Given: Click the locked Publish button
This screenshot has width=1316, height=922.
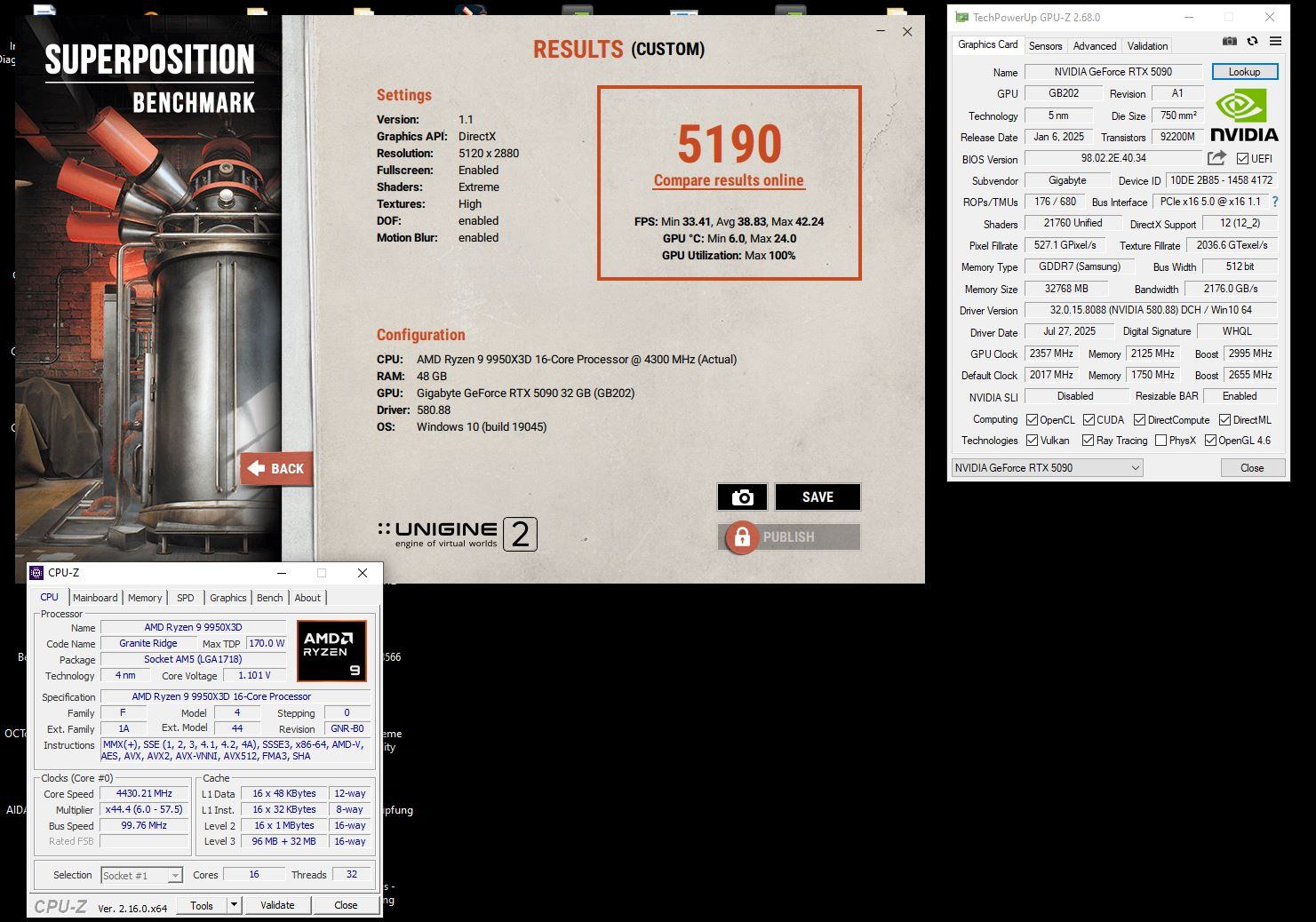Looking at the screenshot, I should coord(789,537).
